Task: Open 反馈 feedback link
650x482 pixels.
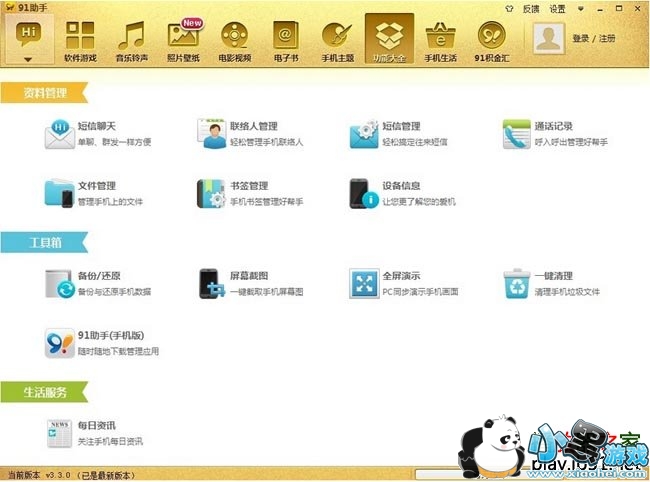Action: coord(531,9)
